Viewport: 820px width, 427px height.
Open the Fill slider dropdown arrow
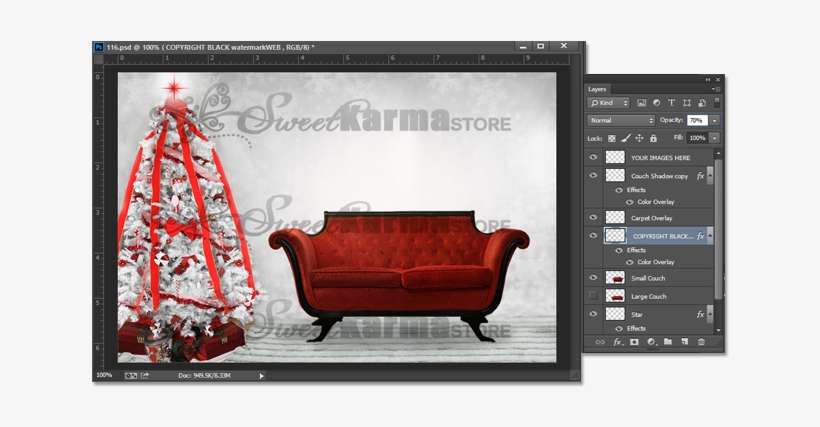tap(714, 139)
